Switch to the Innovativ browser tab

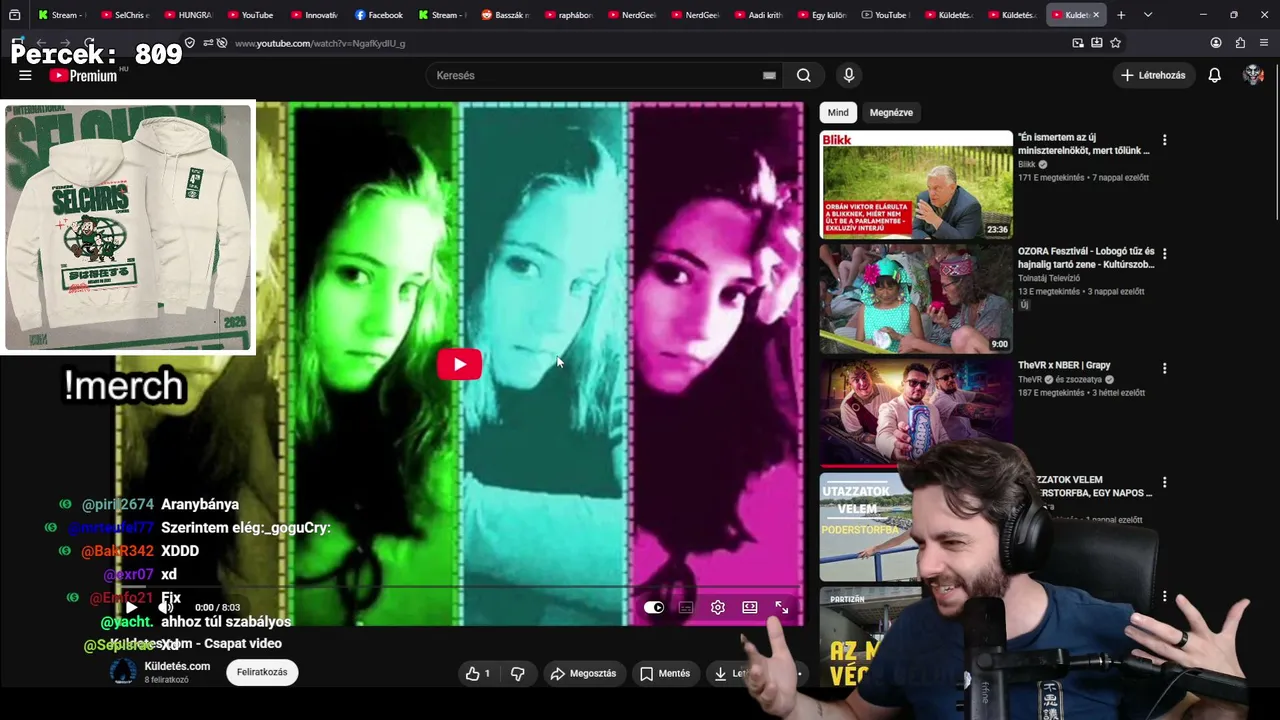pyautogui.click(x=315, y=15)
